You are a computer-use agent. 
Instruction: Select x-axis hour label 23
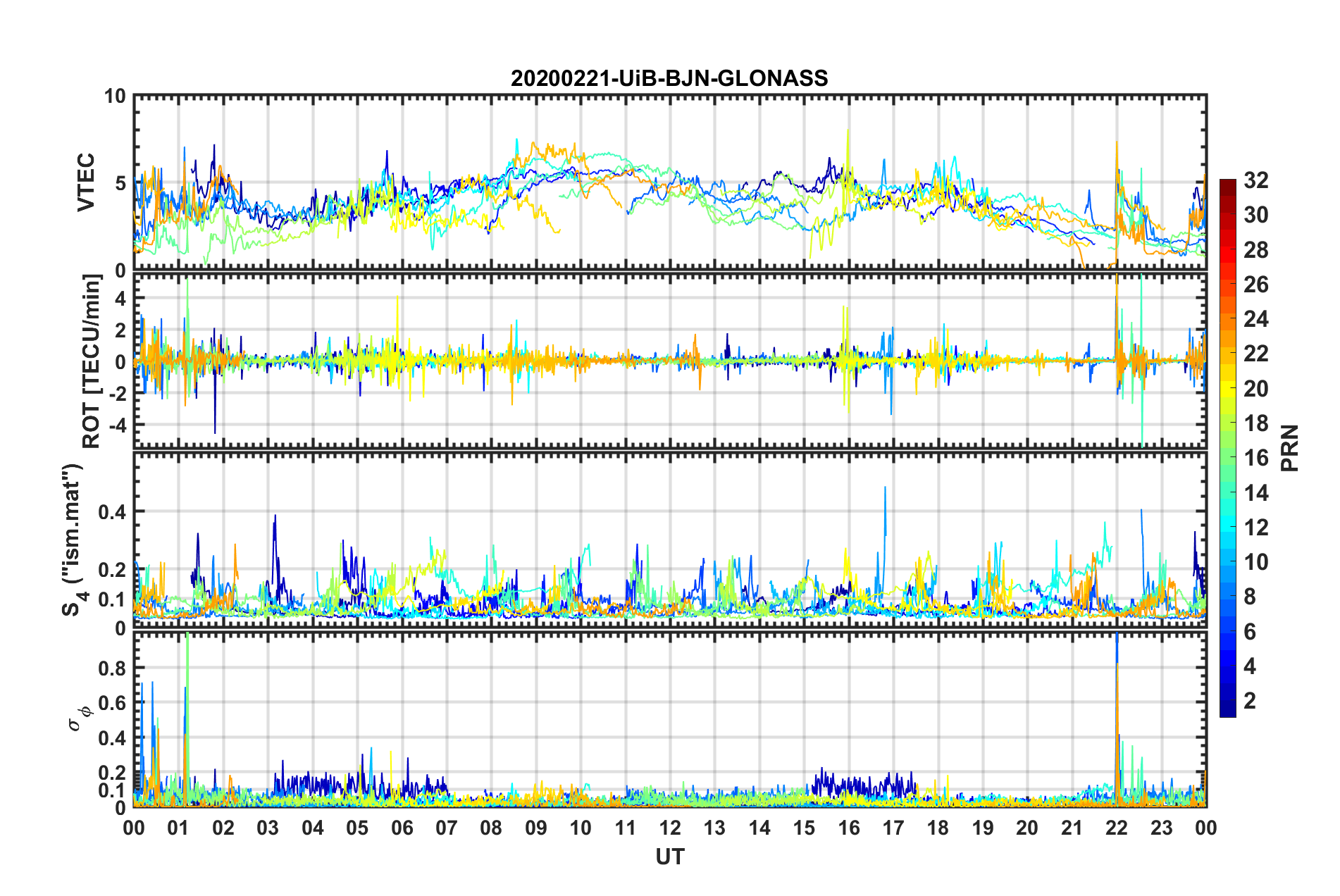[1162, 828]
